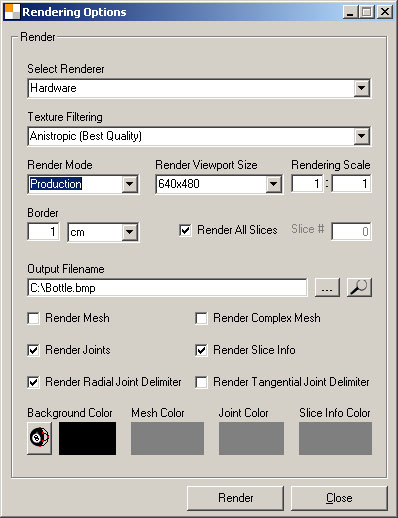Expand the Render Viewport Size dropdown arrow
The height and width of the screenshot is (518, 398).
coord(273,184)
